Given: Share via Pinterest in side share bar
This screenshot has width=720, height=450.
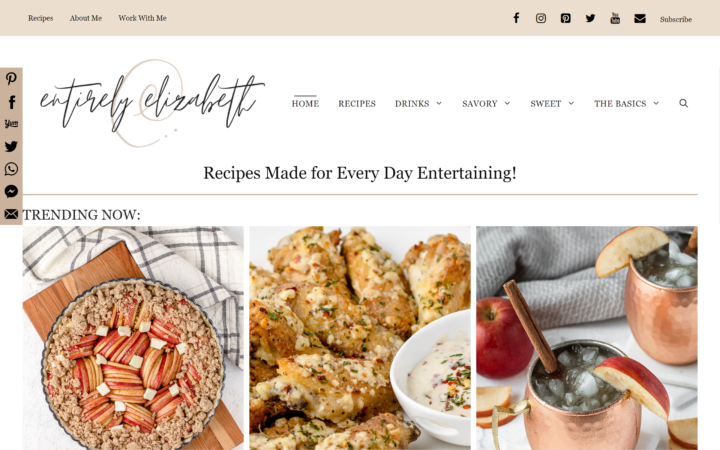Looking at the screenshot, I should point(11,79).
